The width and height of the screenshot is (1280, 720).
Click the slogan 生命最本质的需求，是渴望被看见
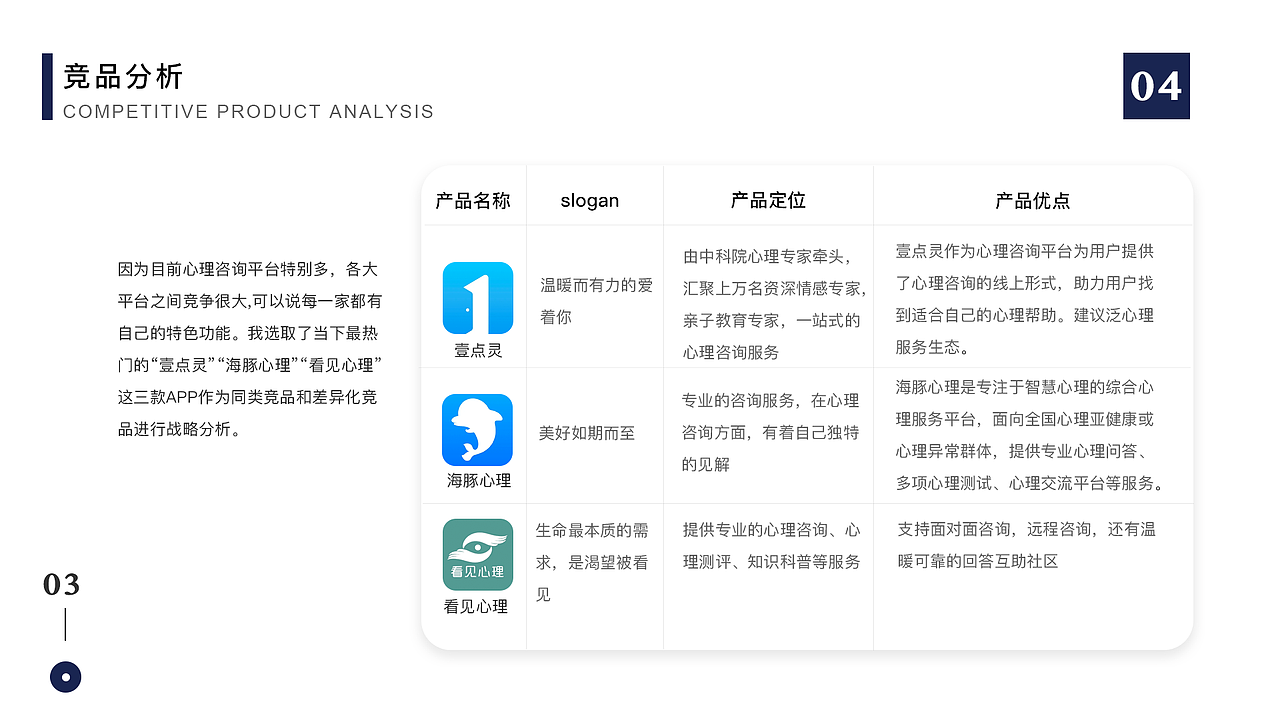592,562
